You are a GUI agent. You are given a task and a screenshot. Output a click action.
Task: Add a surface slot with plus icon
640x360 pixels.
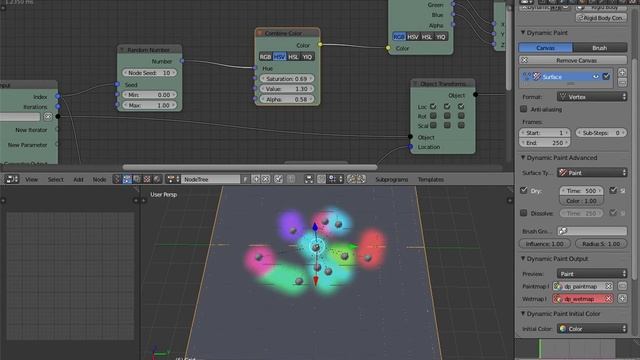click(x=622, y=73)
